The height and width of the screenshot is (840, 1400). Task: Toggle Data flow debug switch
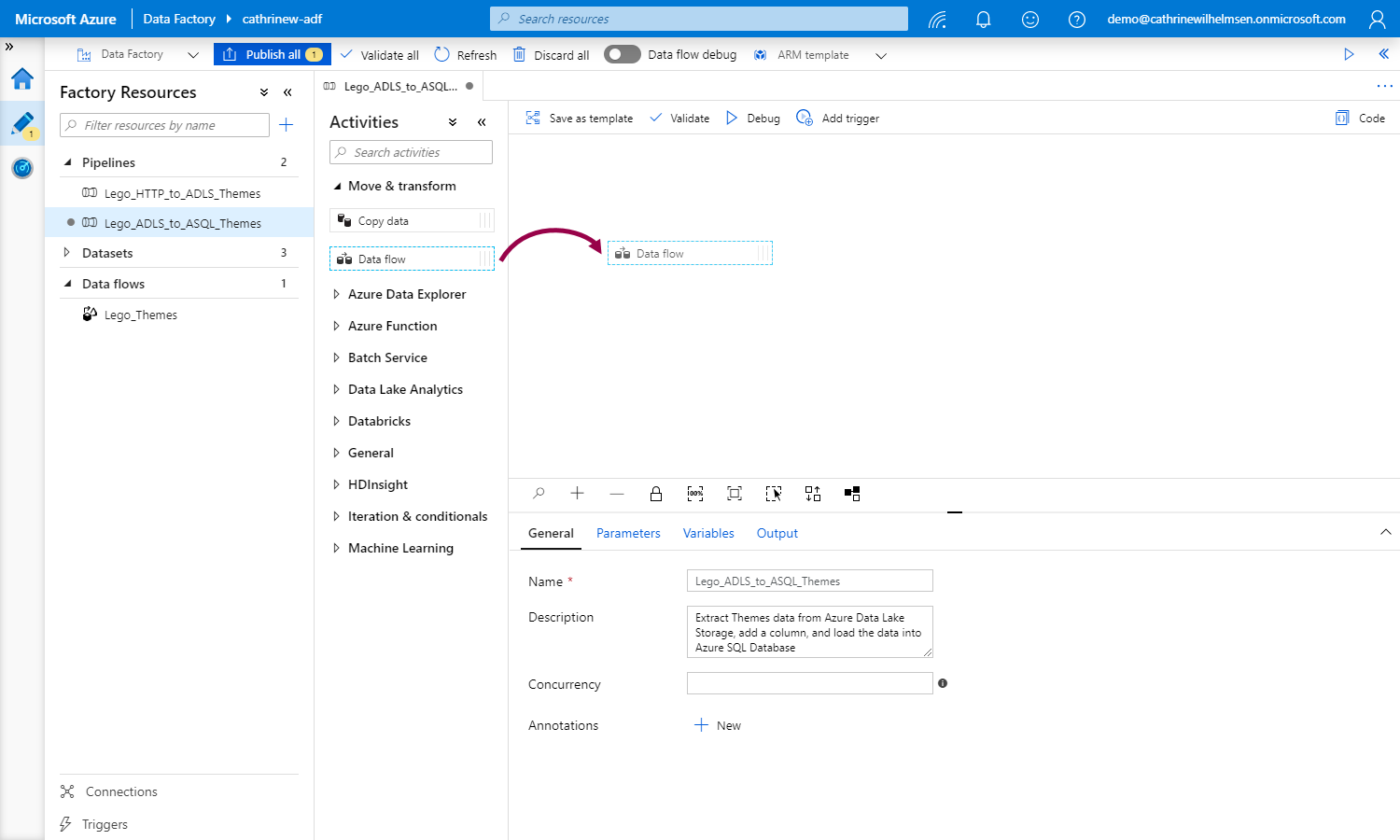coord(622,55)
